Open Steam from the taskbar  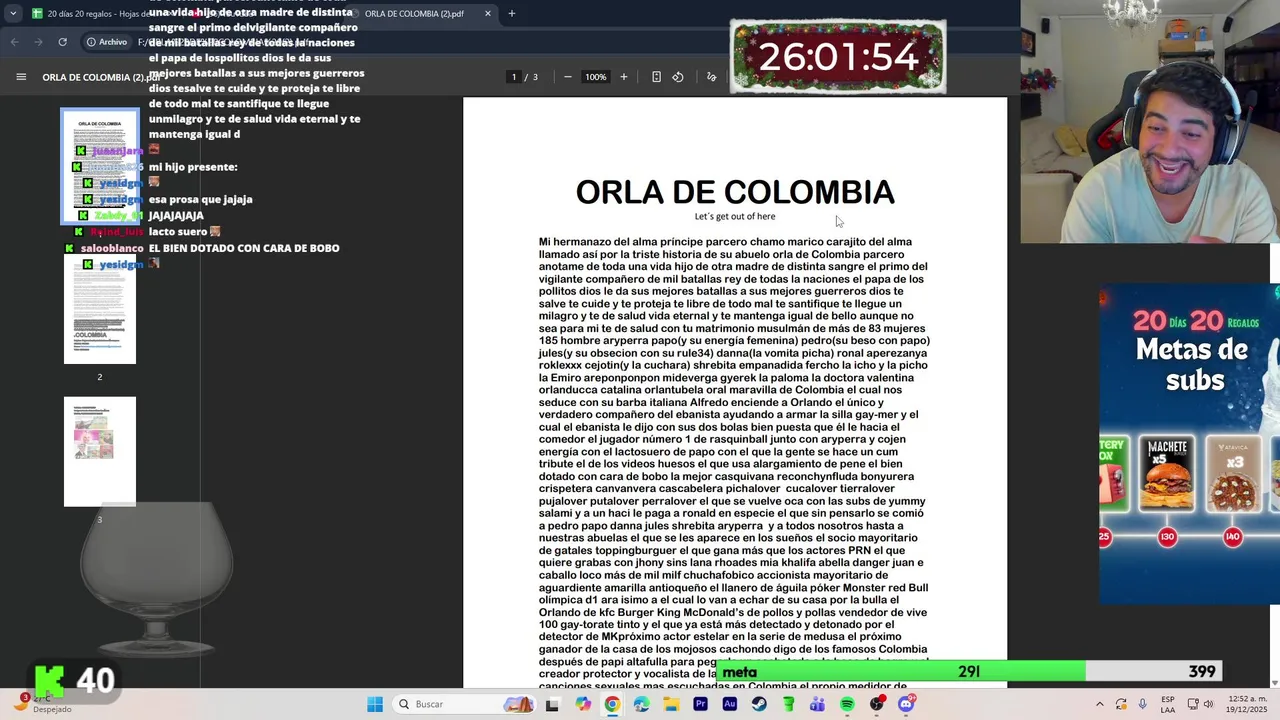759,704
